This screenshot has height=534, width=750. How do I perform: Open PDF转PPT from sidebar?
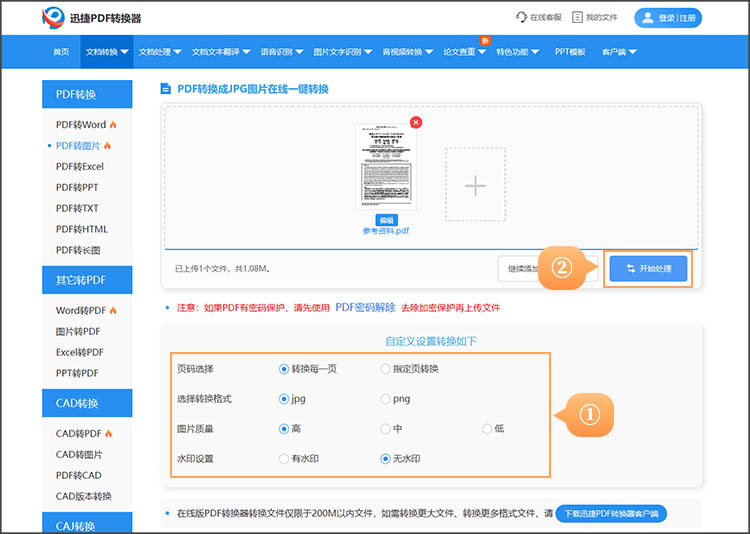coord(77,188)
